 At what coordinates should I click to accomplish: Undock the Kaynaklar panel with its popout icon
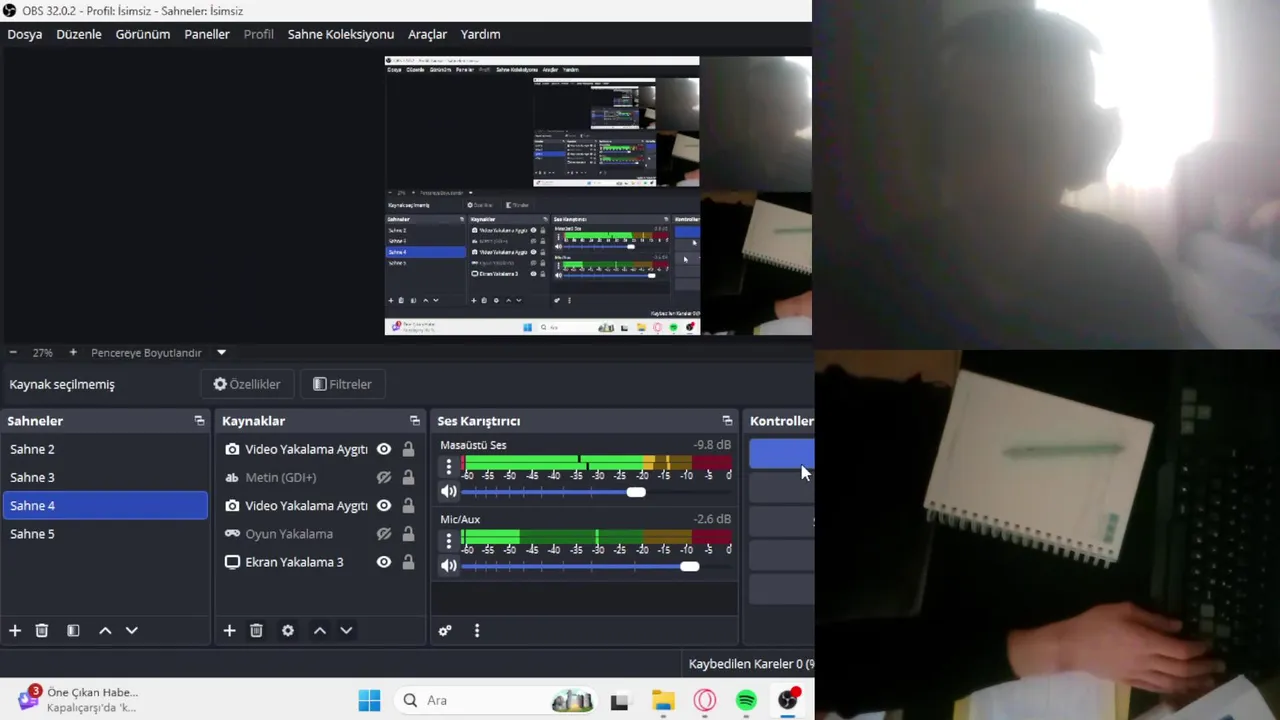click(x=415, y=421)
